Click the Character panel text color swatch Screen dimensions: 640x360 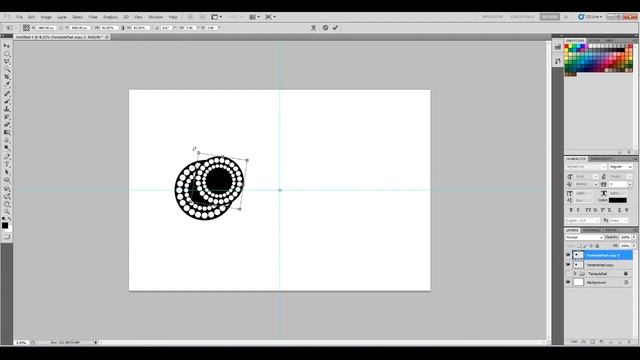[x=618, y=200]
